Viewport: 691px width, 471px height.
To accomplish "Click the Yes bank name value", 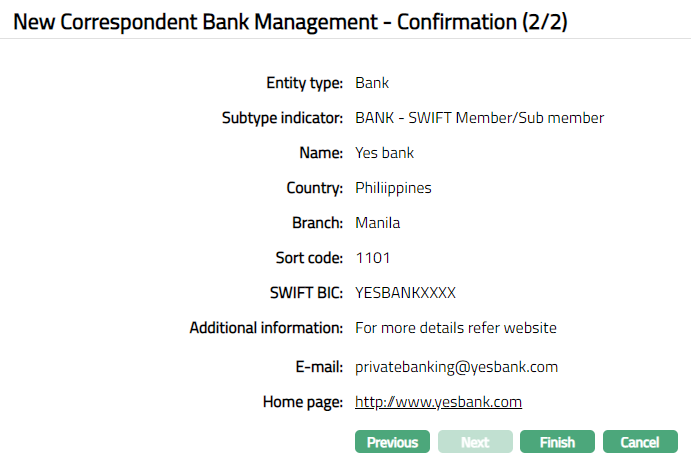I will (x=384, y=153).
